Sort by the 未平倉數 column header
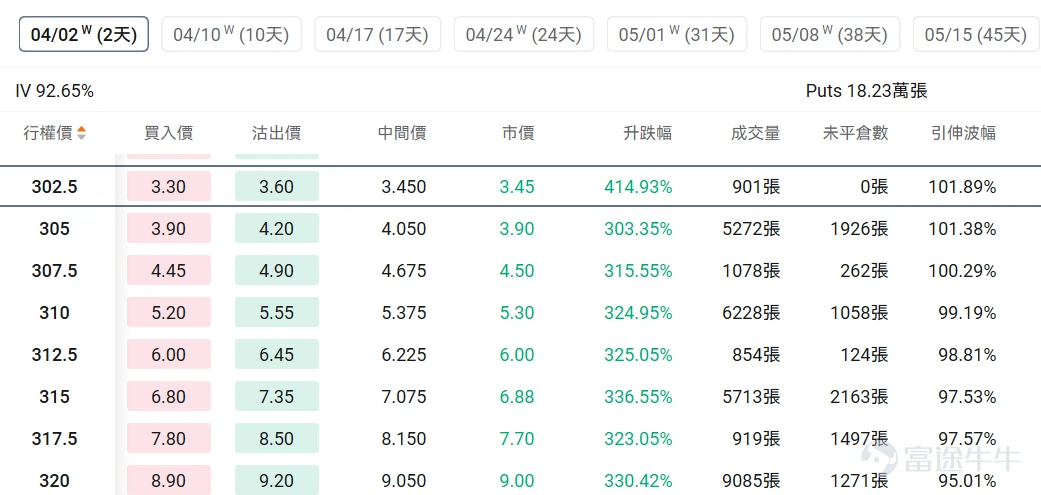The height and width of the screenshot is (495, 1041). [856, 133]
